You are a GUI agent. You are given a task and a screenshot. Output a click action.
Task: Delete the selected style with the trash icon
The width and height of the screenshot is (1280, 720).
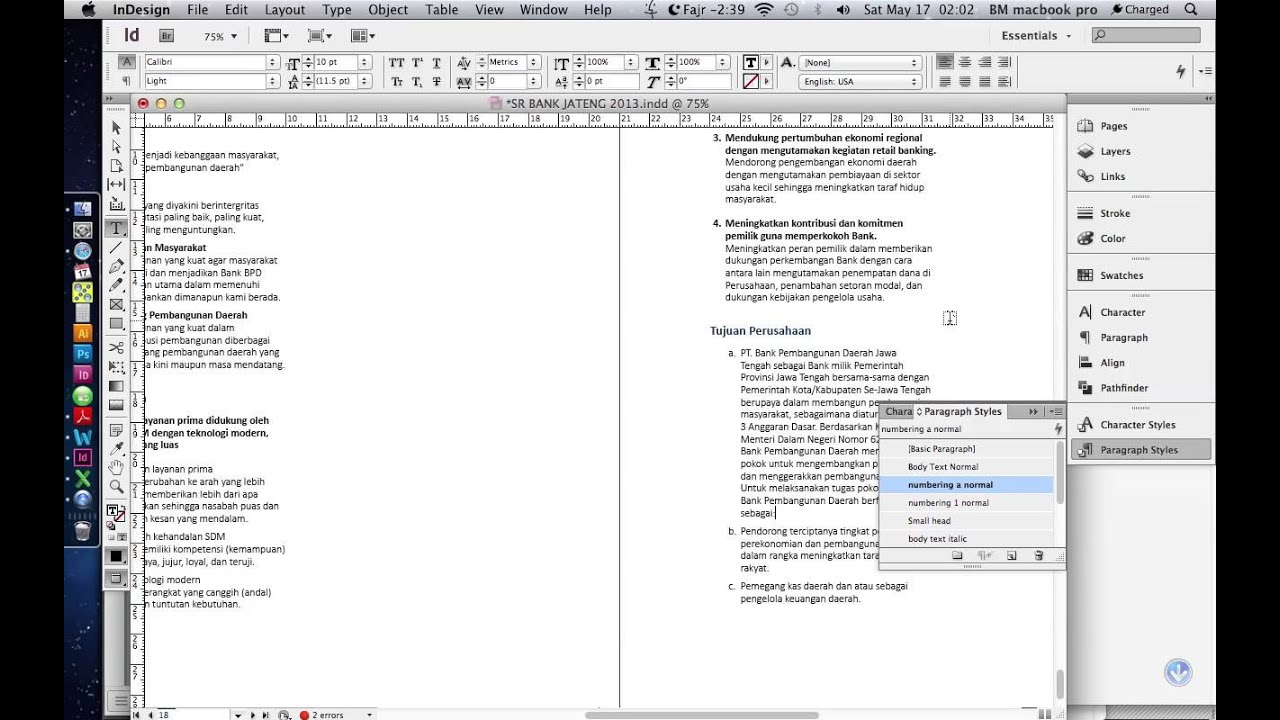1038,555
